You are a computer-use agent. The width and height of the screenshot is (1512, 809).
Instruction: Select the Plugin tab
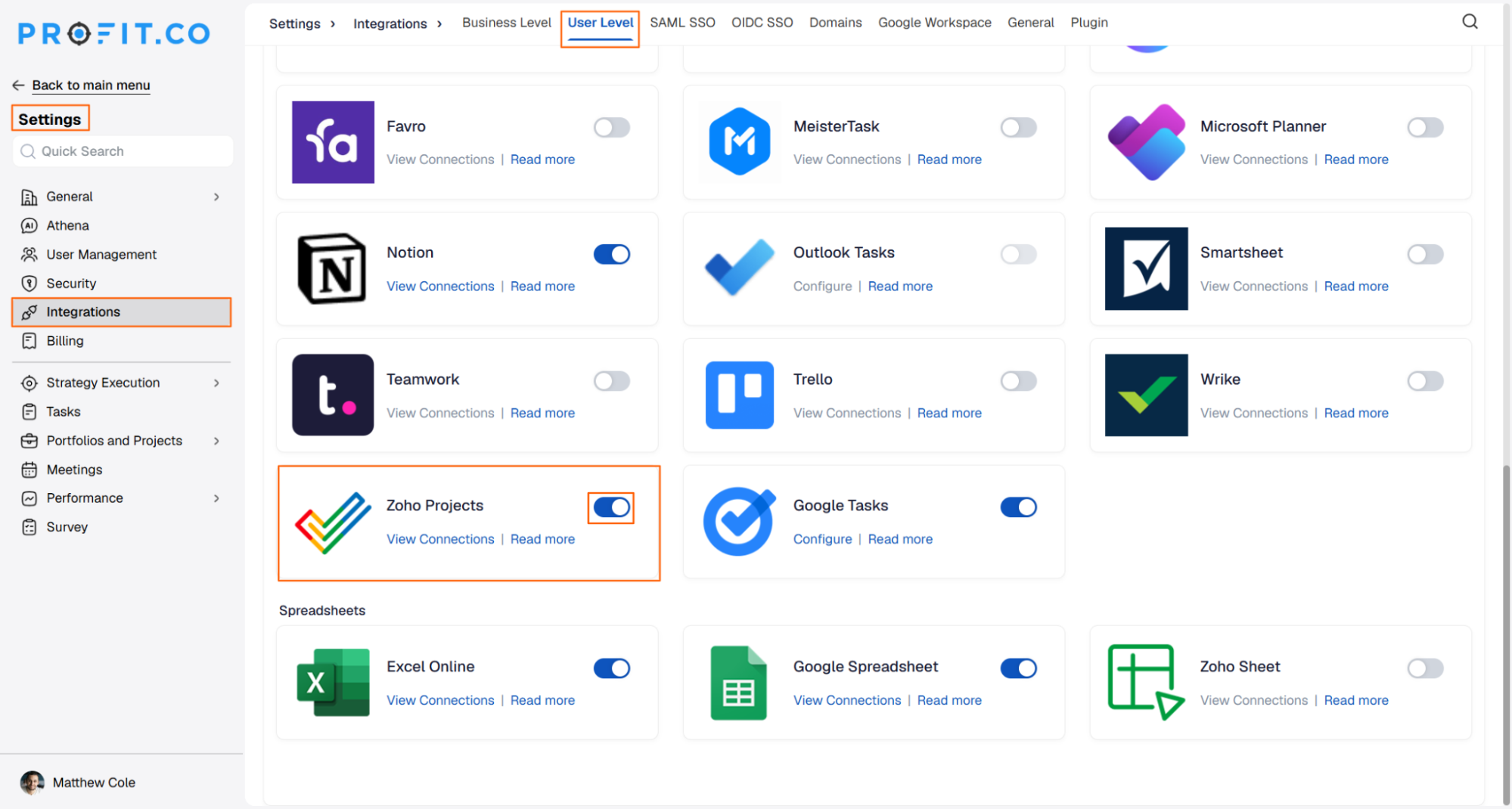point(1088,23)
